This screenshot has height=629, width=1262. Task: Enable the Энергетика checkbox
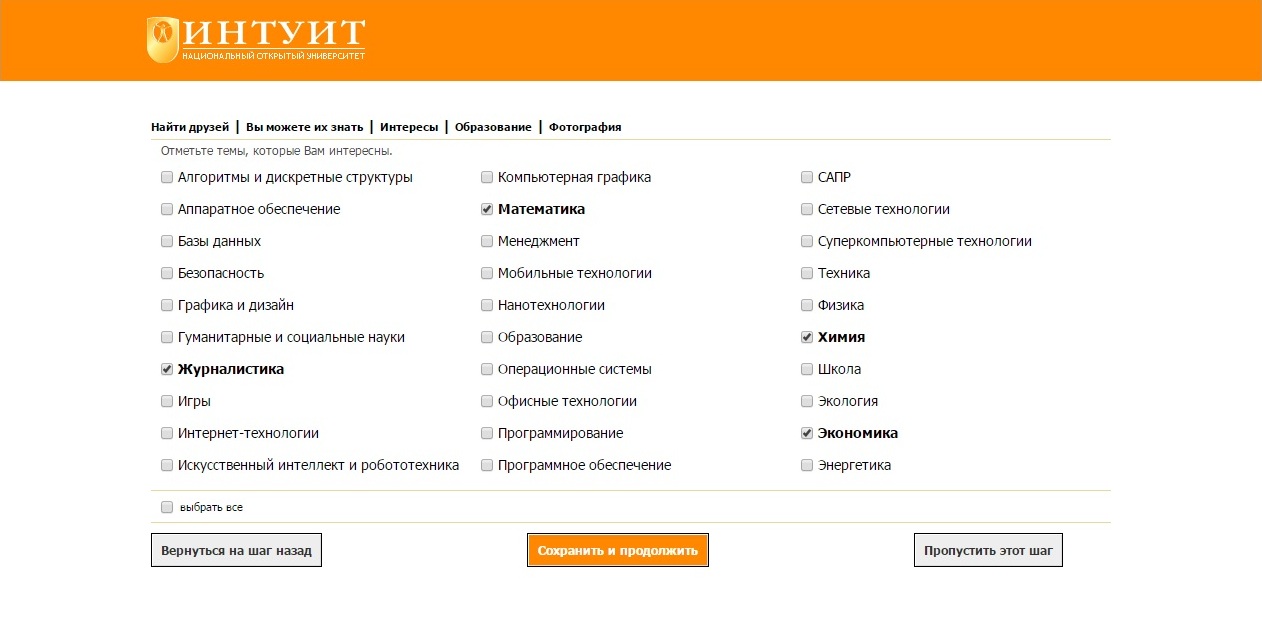click(807, 466)
